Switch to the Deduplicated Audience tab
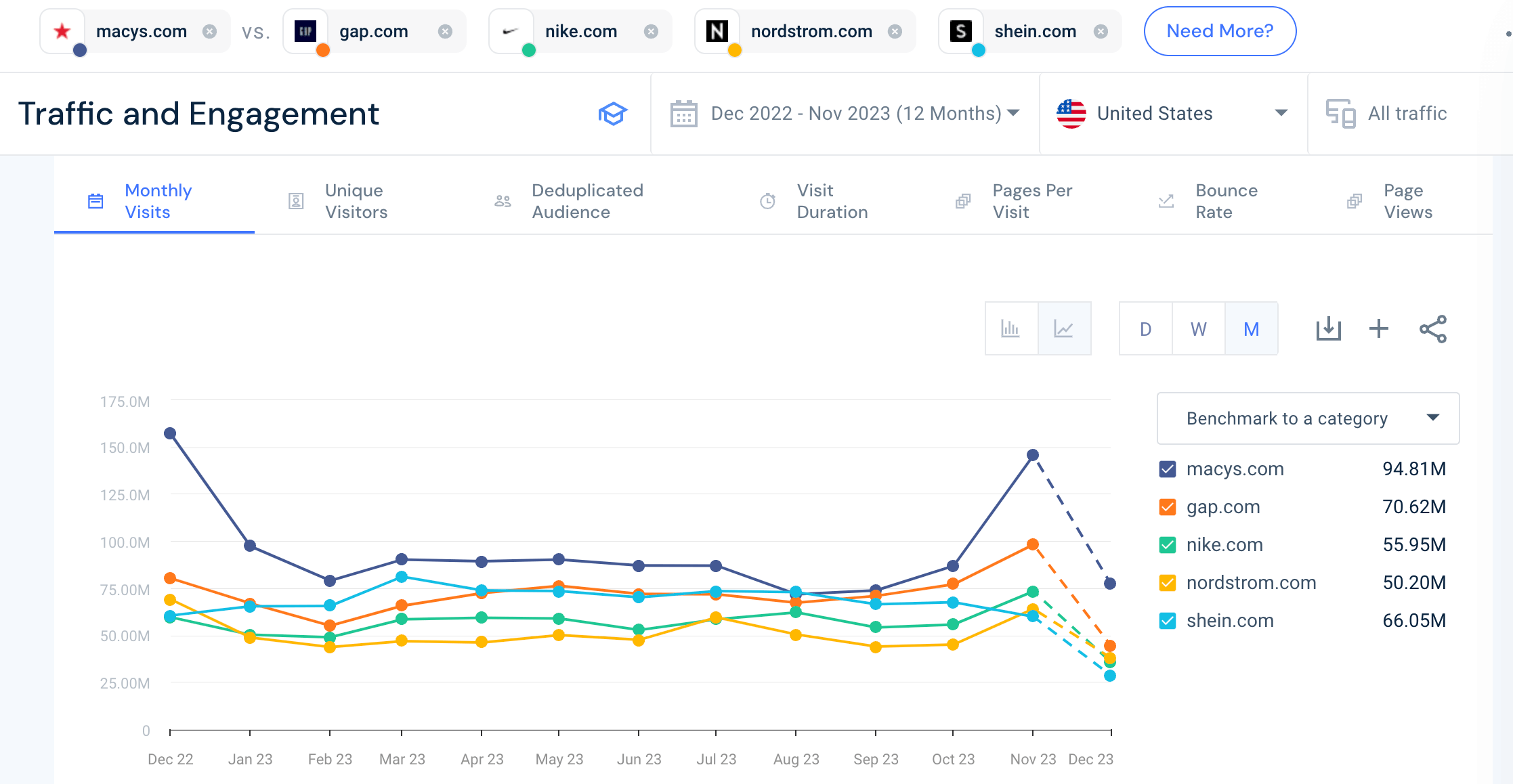The height and width of the screenshot is (784, 1513). [x=569, y=201]
